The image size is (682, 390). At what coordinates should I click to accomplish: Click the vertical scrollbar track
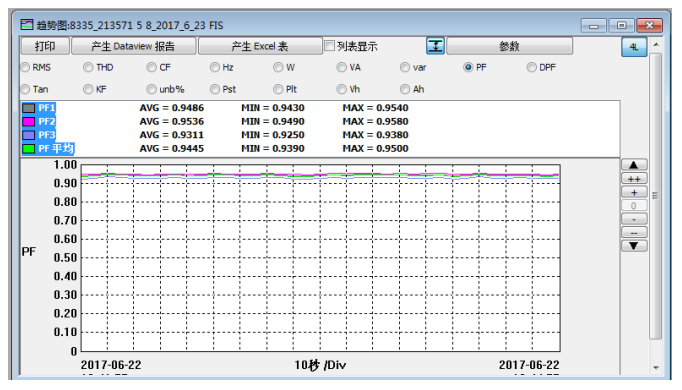[x=656, y=196]
